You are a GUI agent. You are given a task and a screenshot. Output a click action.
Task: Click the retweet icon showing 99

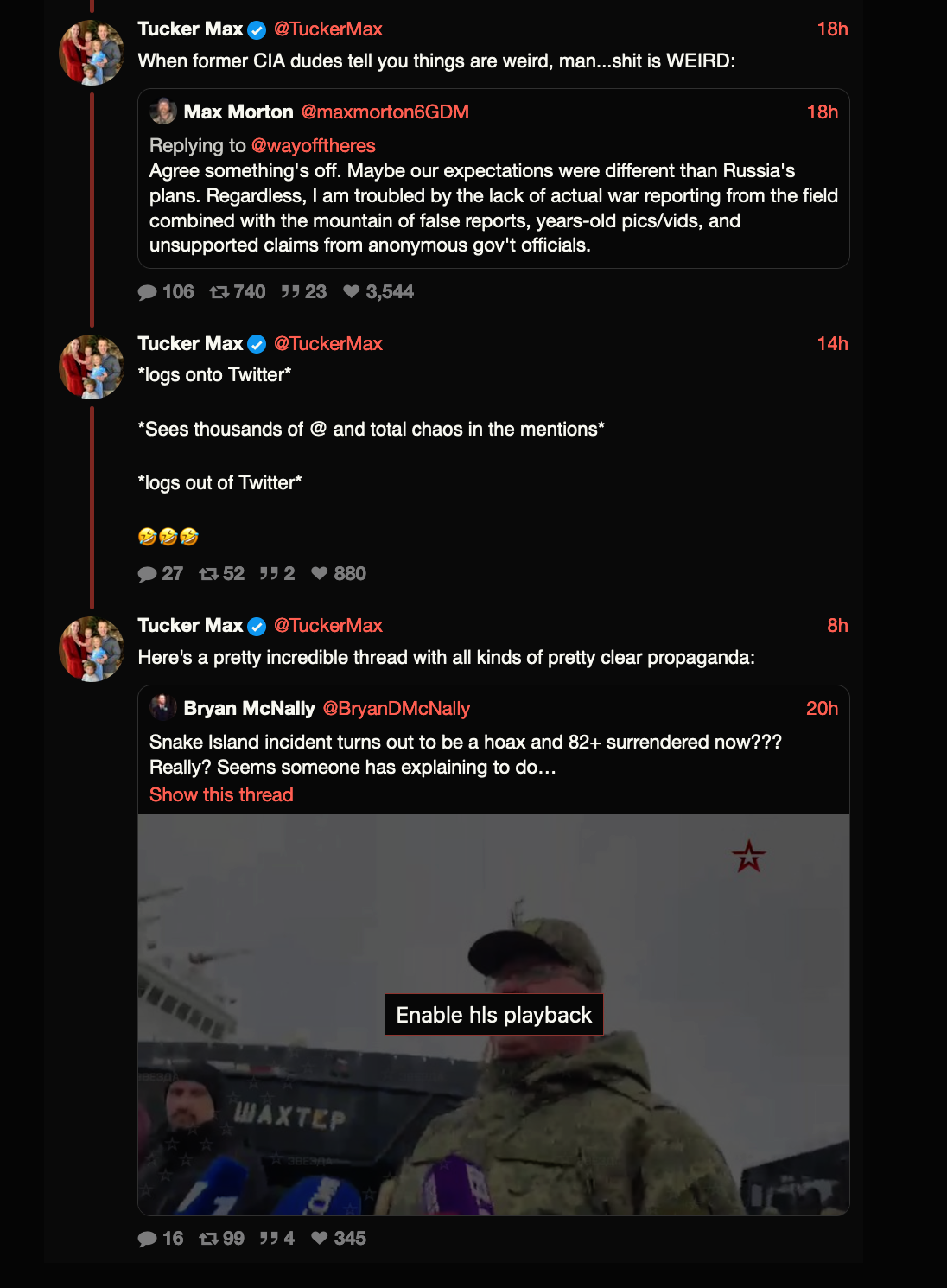point(208,1239)
